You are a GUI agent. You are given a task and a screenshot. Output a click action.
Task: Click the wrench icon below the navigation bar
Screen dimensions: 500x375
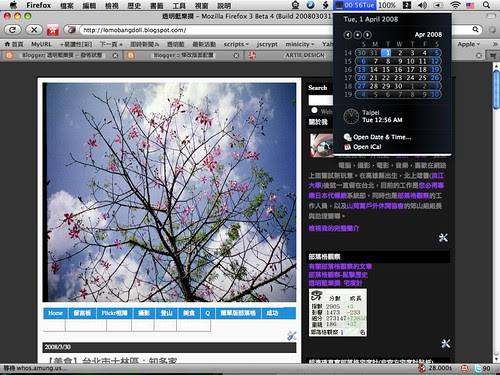click(x=292, y=336)
